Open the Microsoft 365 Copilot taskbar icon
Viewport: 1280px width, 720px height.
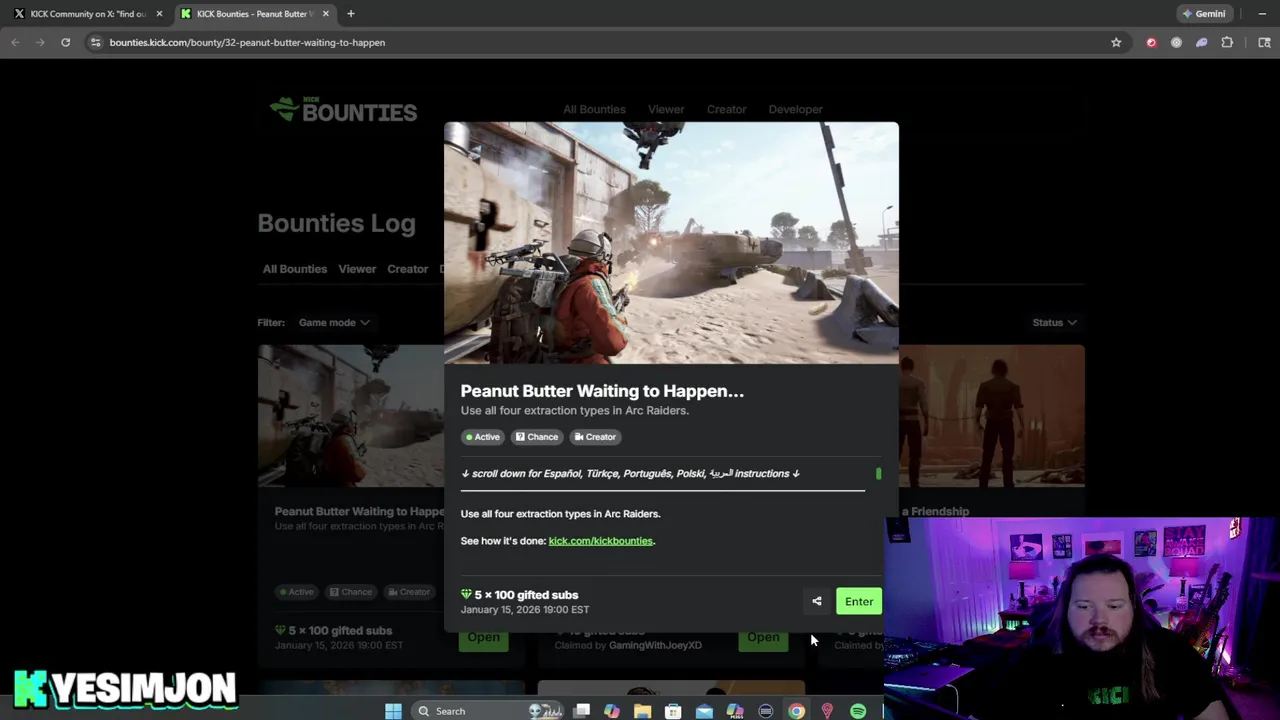click(x=735, y=711)
